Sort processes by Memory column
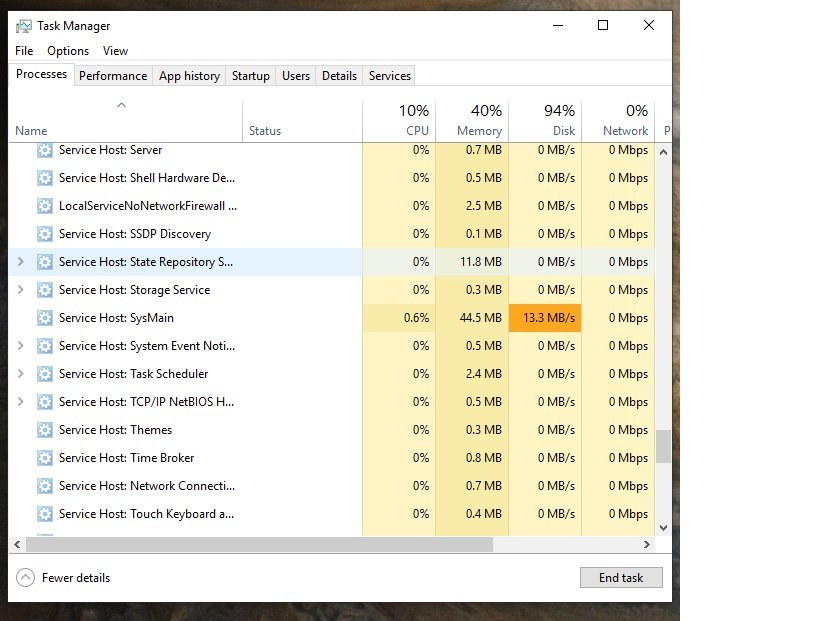This screenshot has width=819, height=621. (472, 121)
